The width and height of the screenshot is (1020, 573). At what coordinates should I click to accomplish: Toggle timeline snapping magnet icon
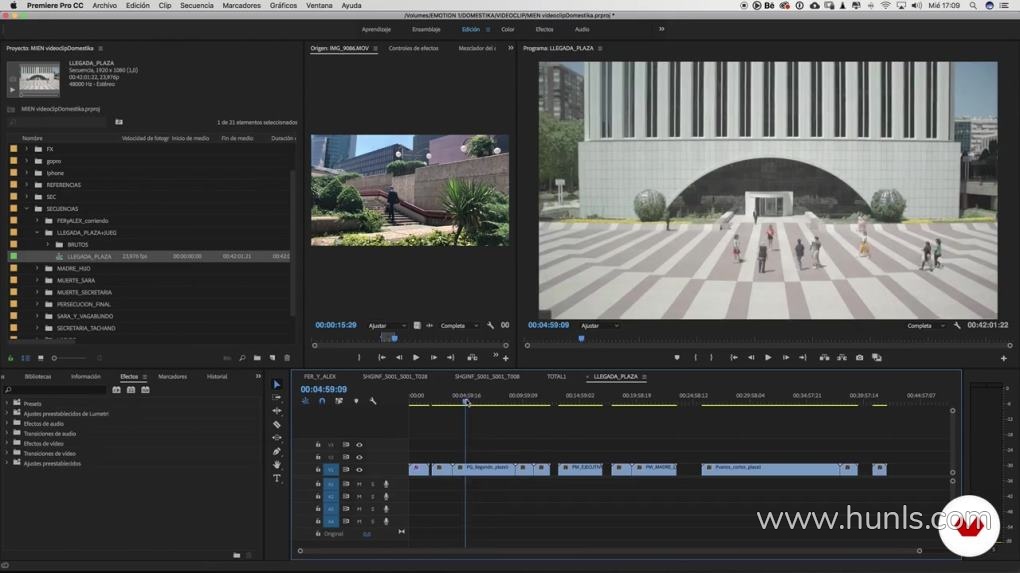tap(322, 401)
